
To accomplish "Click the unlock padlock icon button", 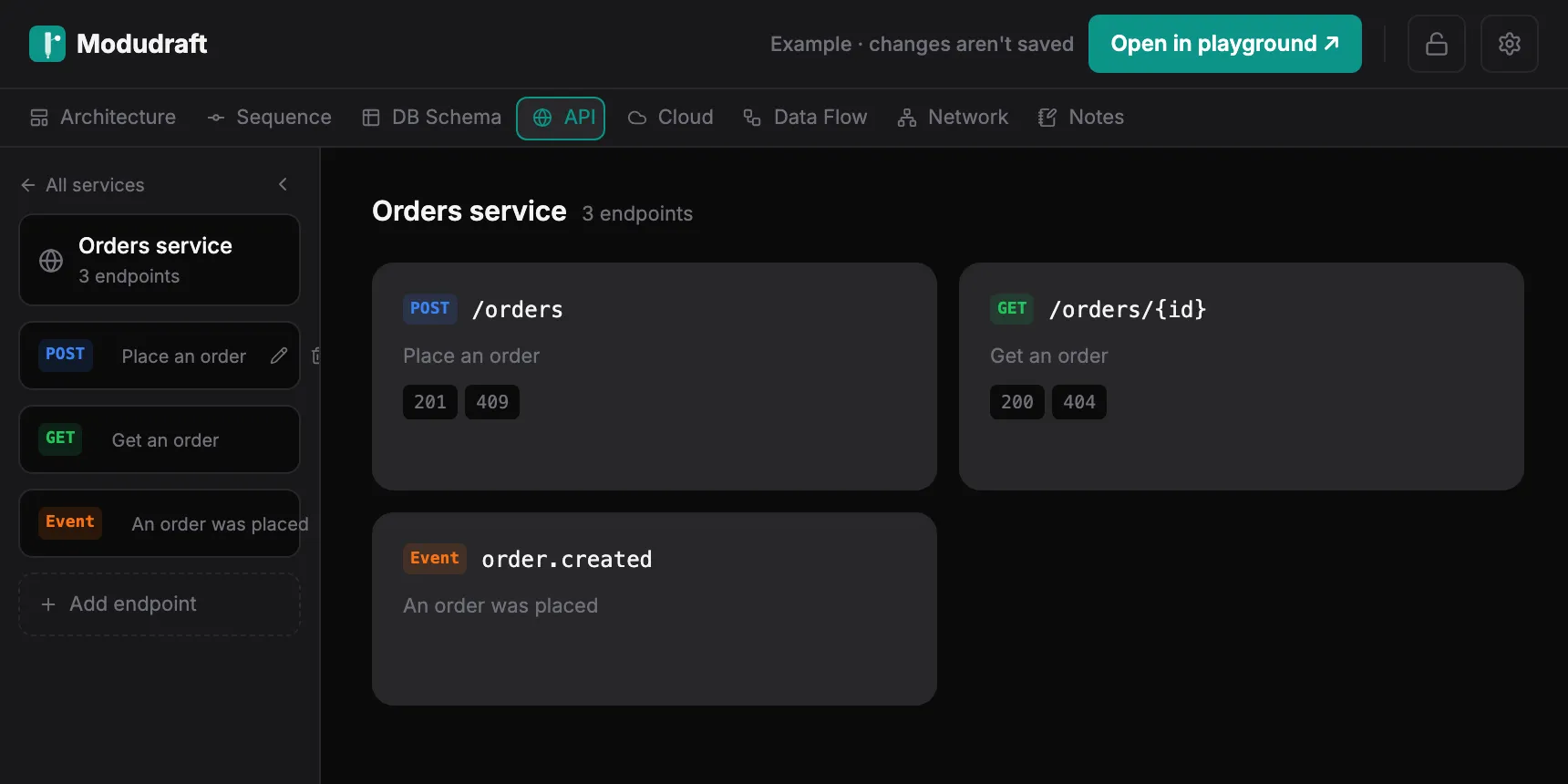I will pos(1437,44).
